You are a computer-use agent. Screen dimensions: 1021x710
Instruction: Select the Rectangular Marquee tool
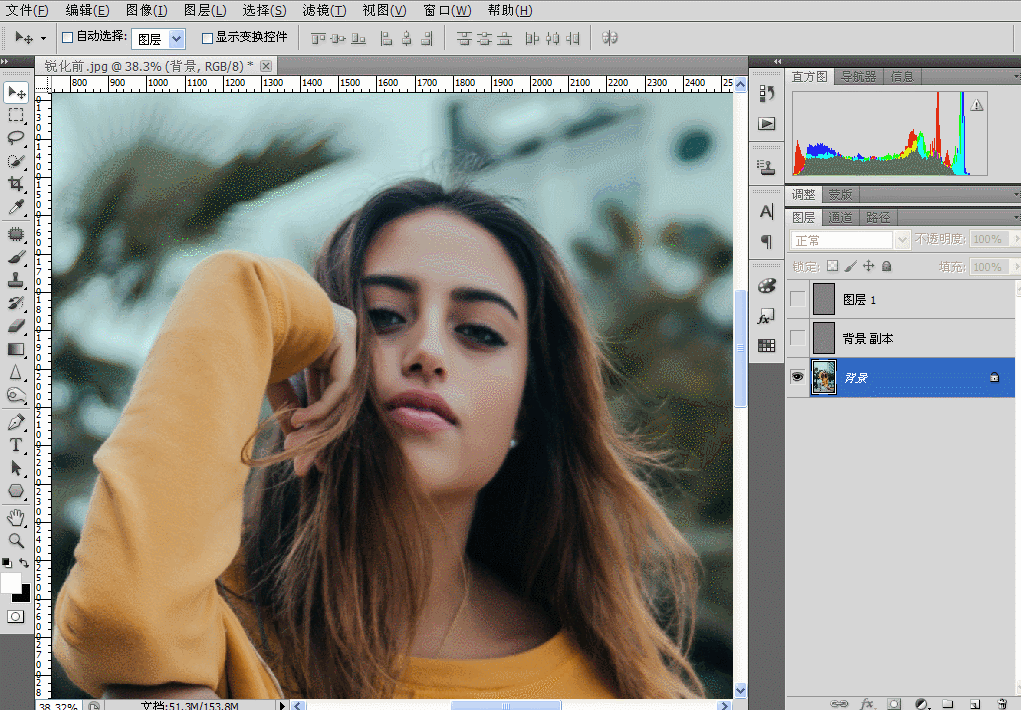(x=16, y=115)
